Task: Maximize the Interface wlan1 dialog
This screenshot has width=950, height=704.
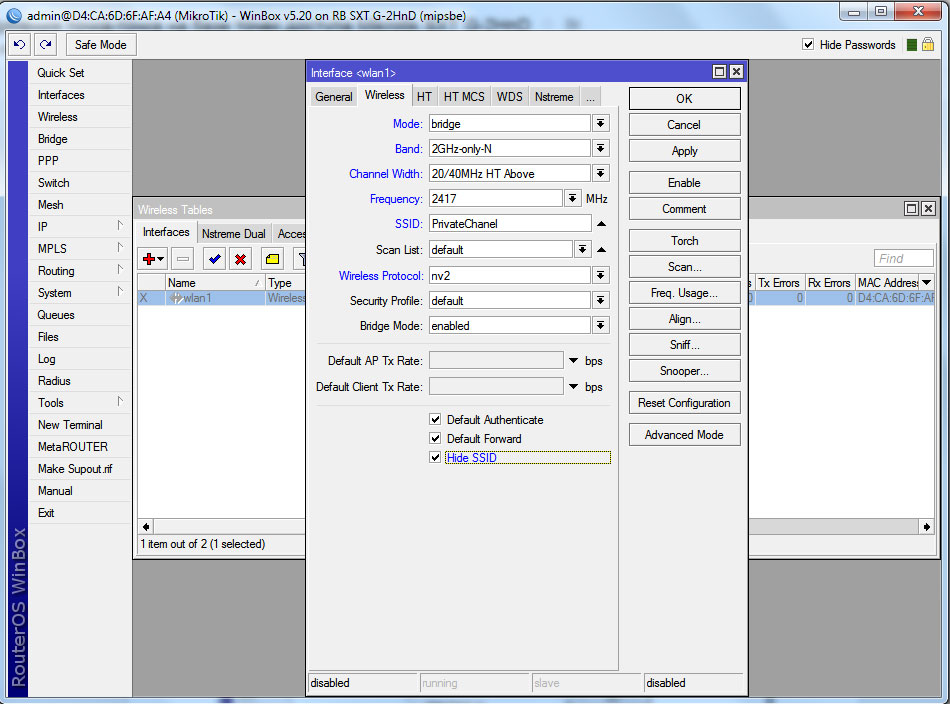Action: (719, 72)
